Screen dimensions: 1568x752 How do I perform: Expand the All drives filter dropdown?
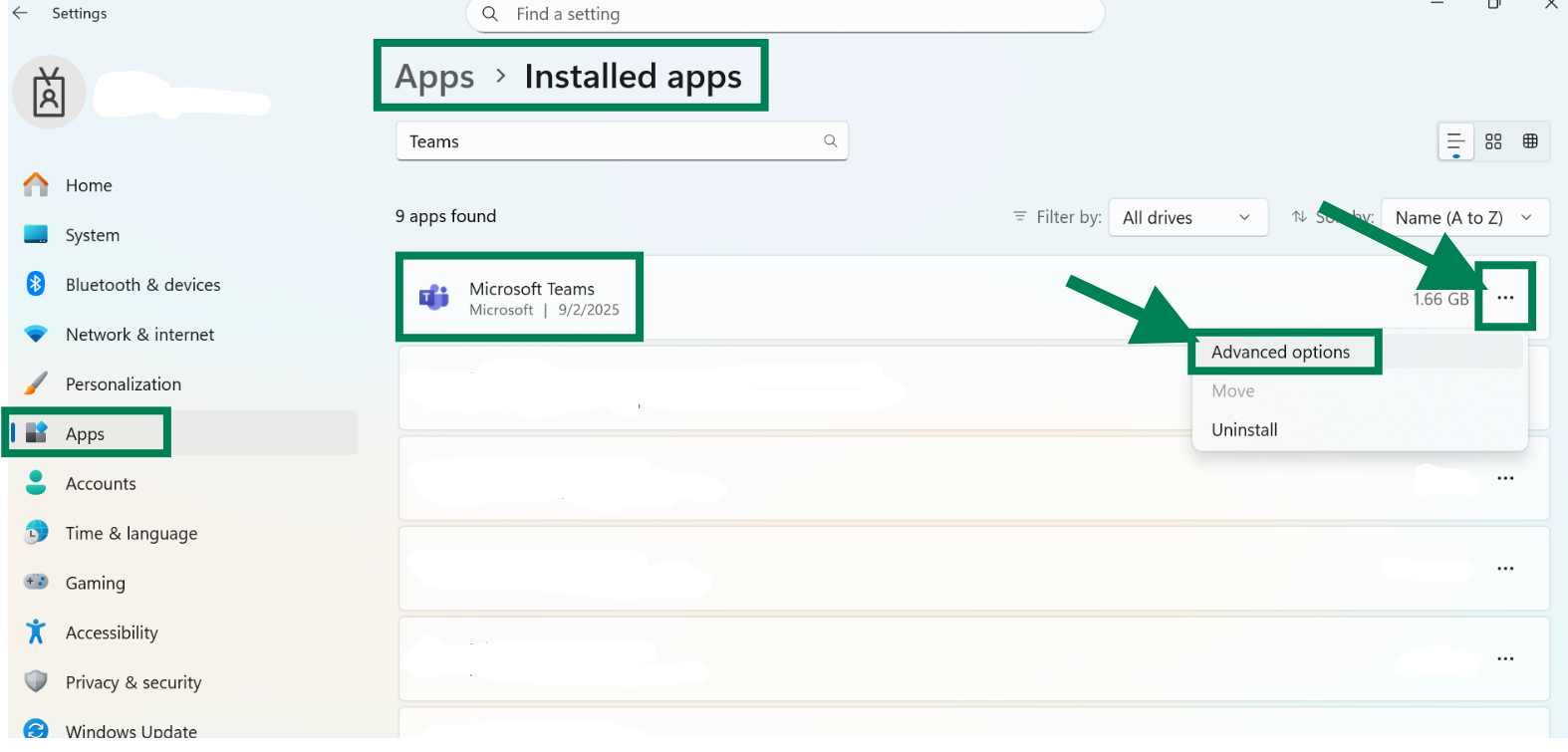point(1188,217)
